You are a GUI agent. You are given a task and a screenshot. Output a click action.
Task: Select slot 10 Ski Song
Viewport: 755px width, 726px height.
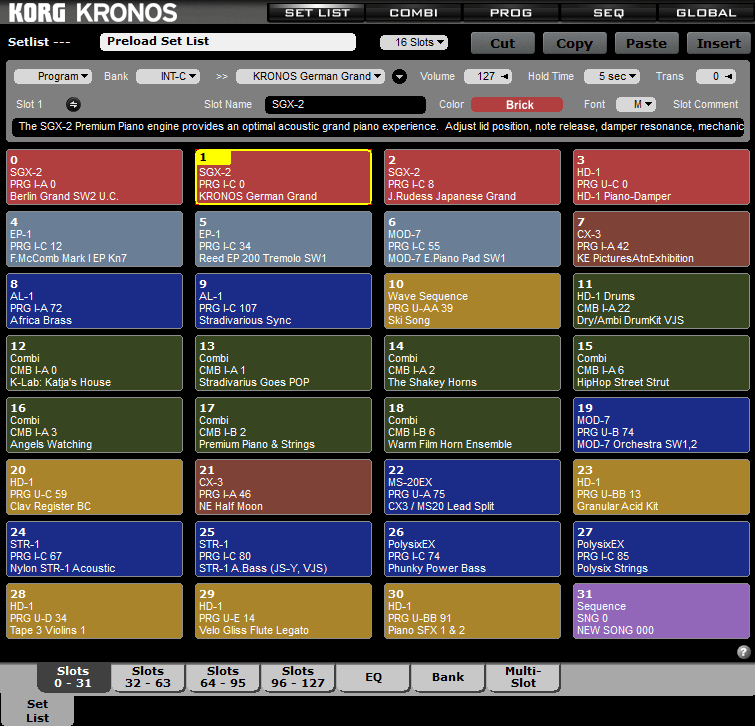(472, 301)
